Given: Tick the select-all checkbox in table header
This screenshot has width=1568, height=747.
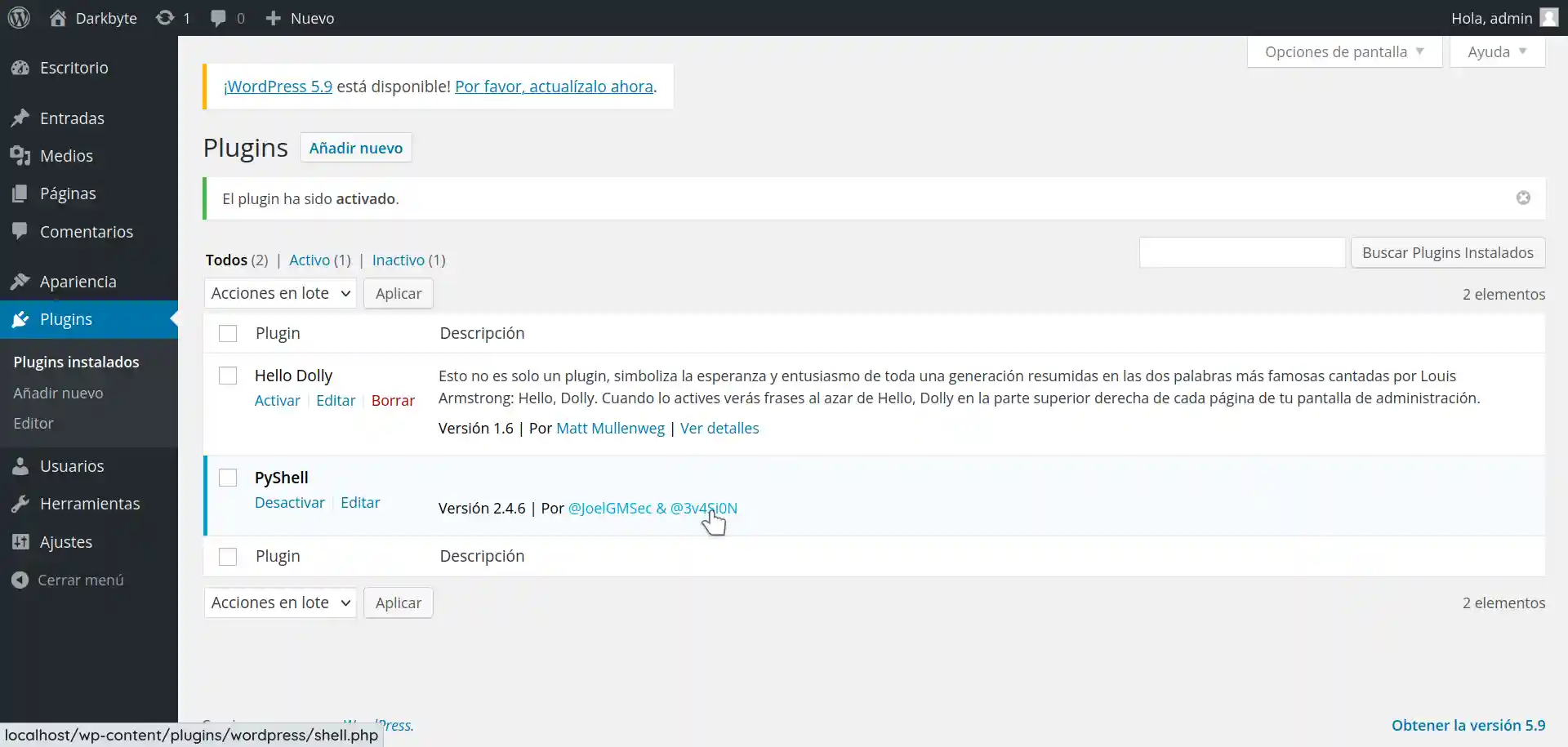Looking at the screenshot, I should coord(228,334).
